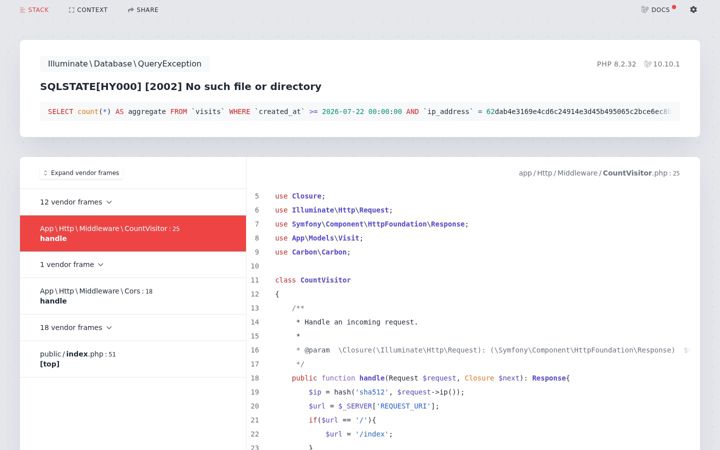Click the SQLSTATE error message heading
Viewport: 720px width, 450px height.
pos(180,86)
